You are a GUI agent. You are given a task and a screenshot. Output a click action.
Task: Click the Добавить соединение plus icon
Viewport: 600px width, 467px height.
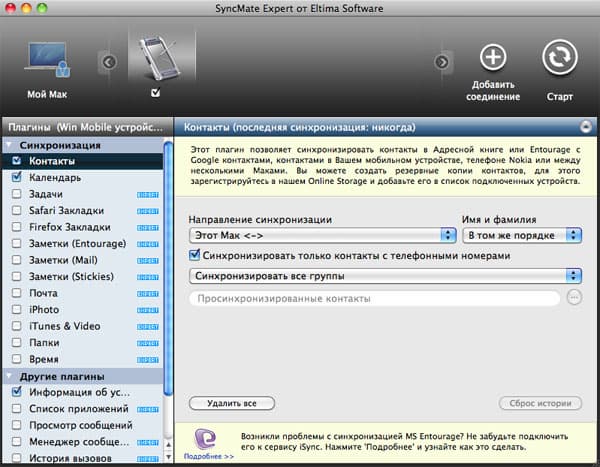(493, 57)
